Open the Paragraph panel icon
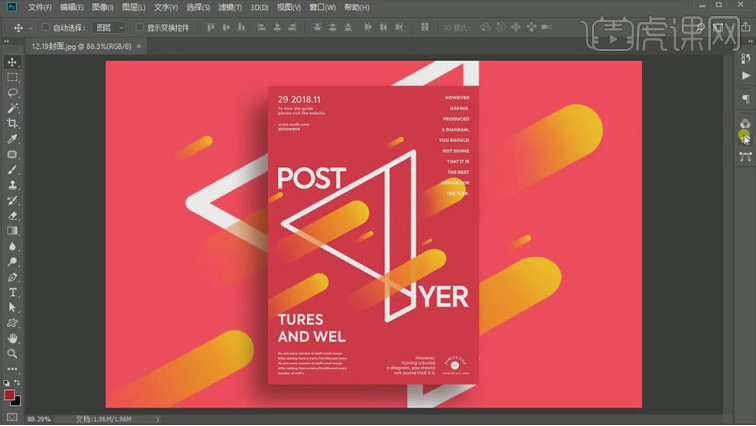 746,99
